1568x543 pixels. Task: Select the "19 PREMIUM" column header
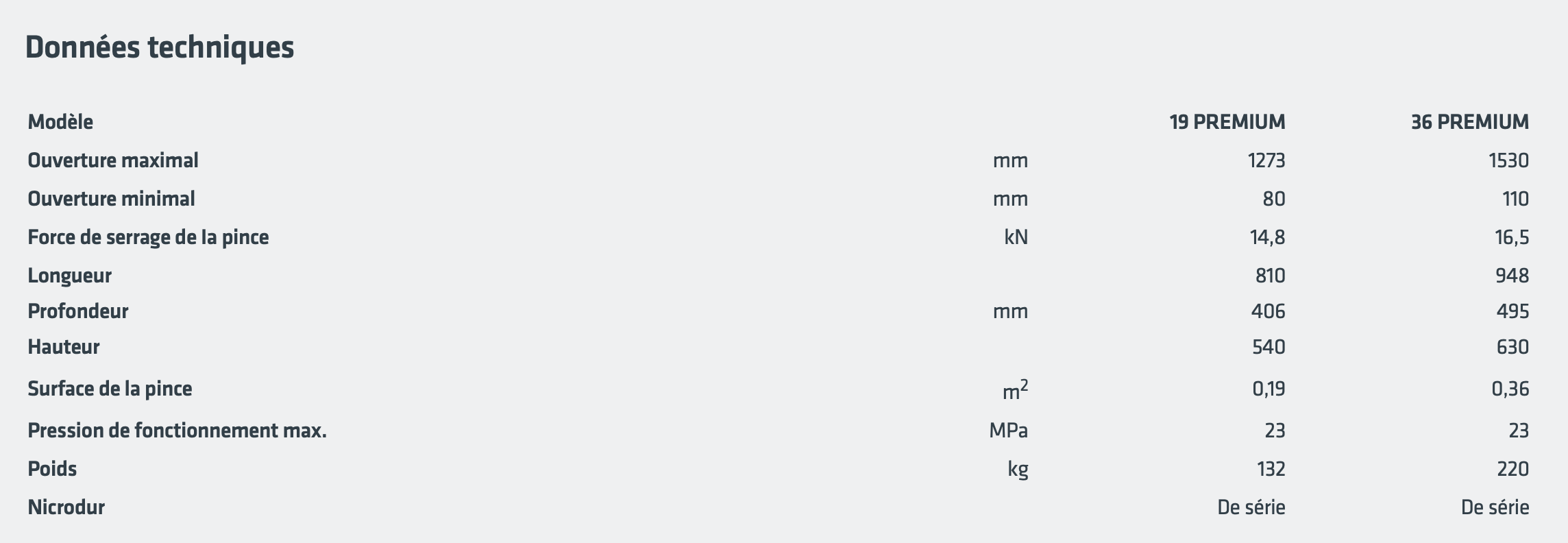tap(1227, 122)
